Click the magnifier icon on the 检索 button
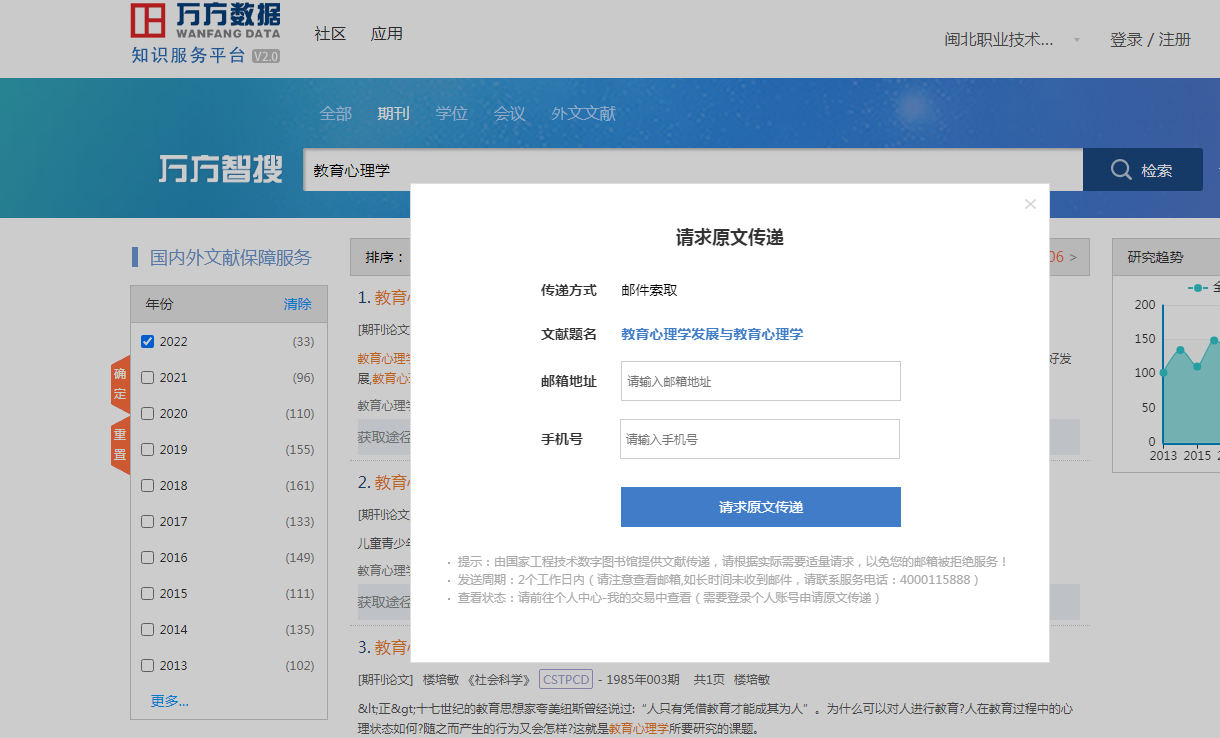Viewport: 1220px width, 738px height. click(x=1120, y=168)
